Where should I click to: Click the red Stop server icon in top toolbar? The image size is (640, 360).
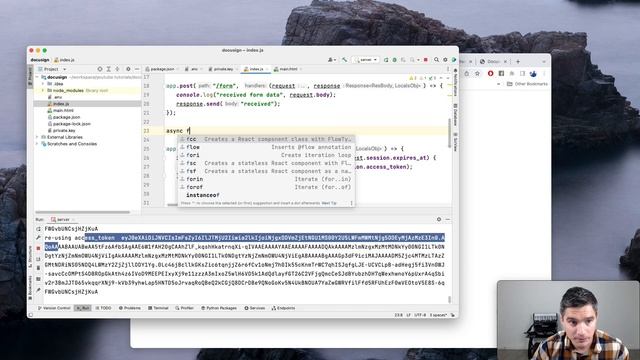[426, 60]
